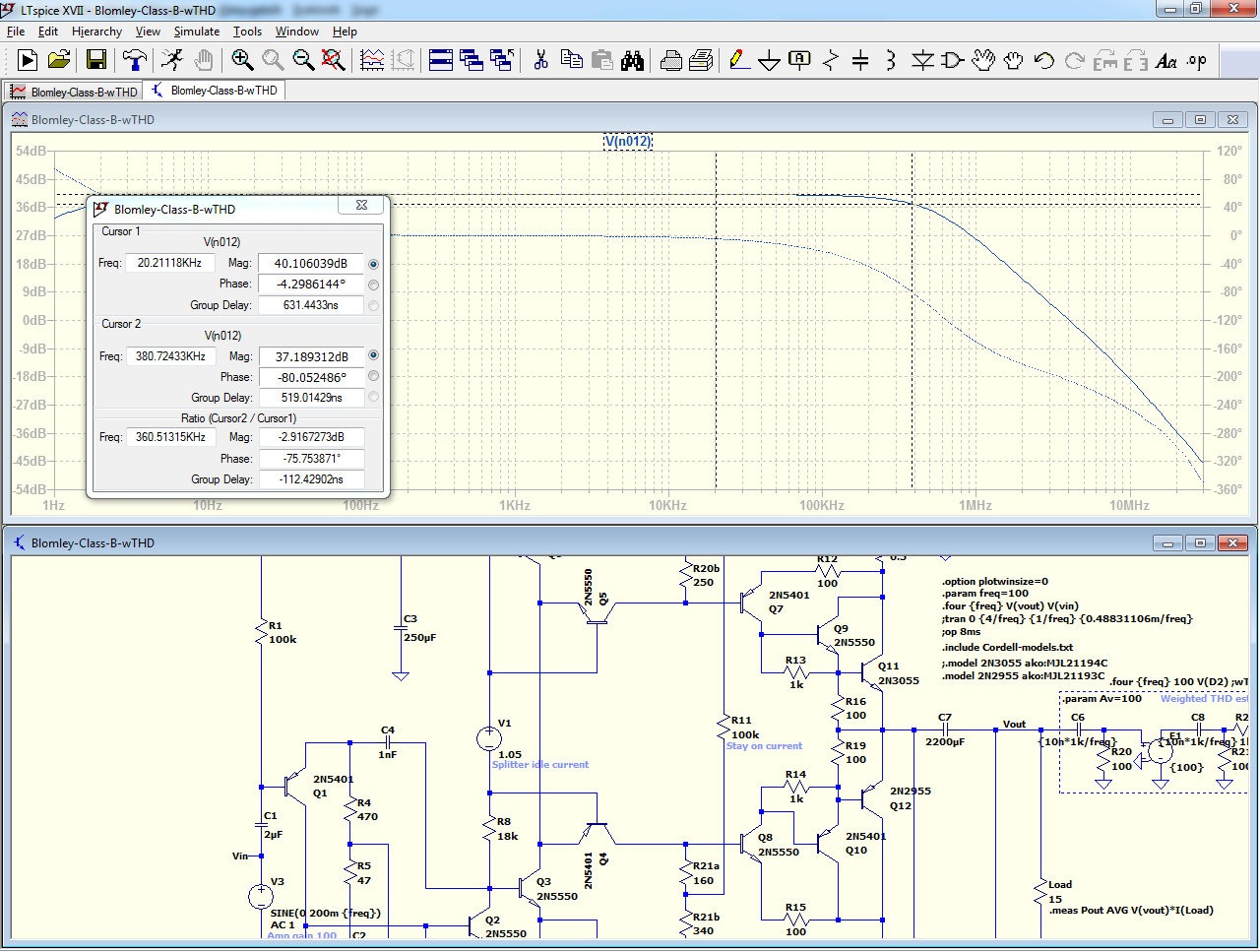Select the Drag hand tool

point(1013,60)
